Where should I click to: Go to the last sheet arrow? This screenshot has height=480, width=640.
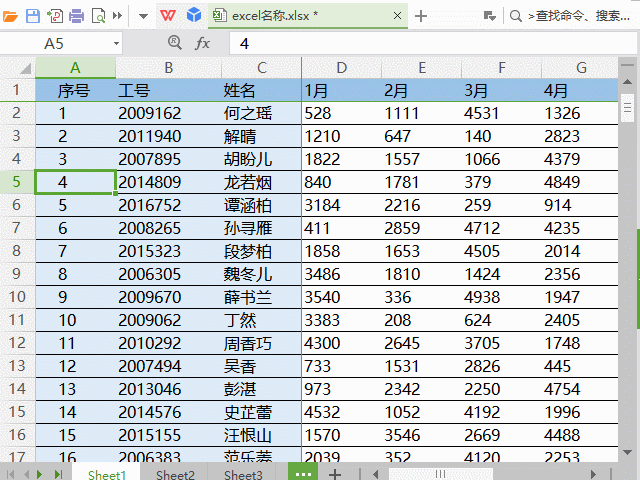click(x=58, y=474)
